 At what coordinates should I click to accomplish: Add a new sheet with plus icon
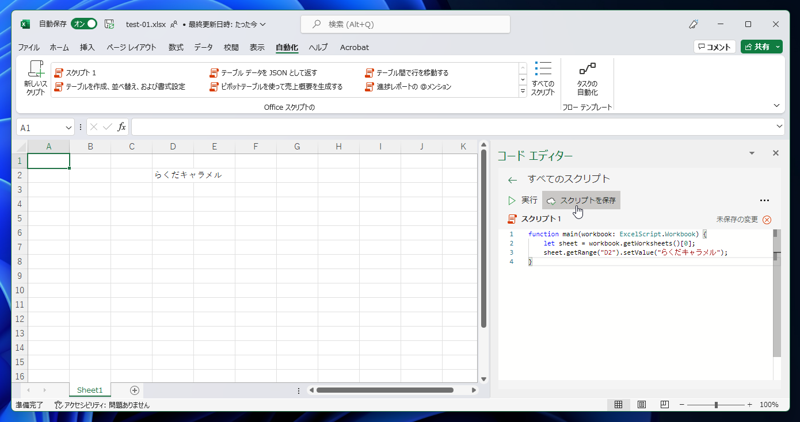tap(134, 390)
